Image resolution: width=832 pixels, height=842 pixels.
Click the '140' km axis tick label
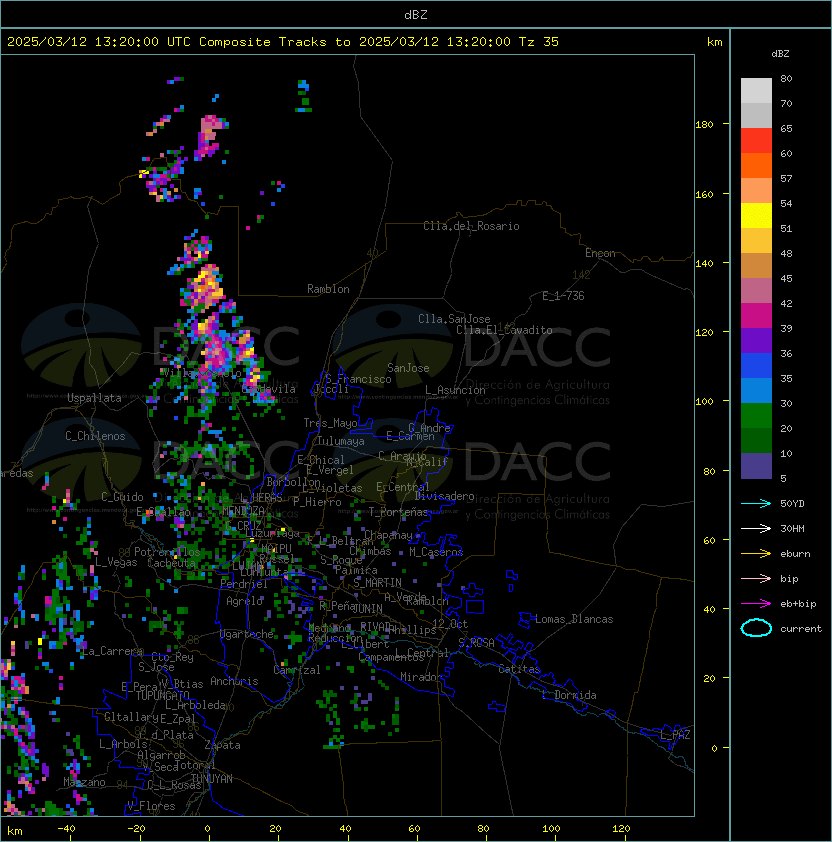click(x=704, y=264)
